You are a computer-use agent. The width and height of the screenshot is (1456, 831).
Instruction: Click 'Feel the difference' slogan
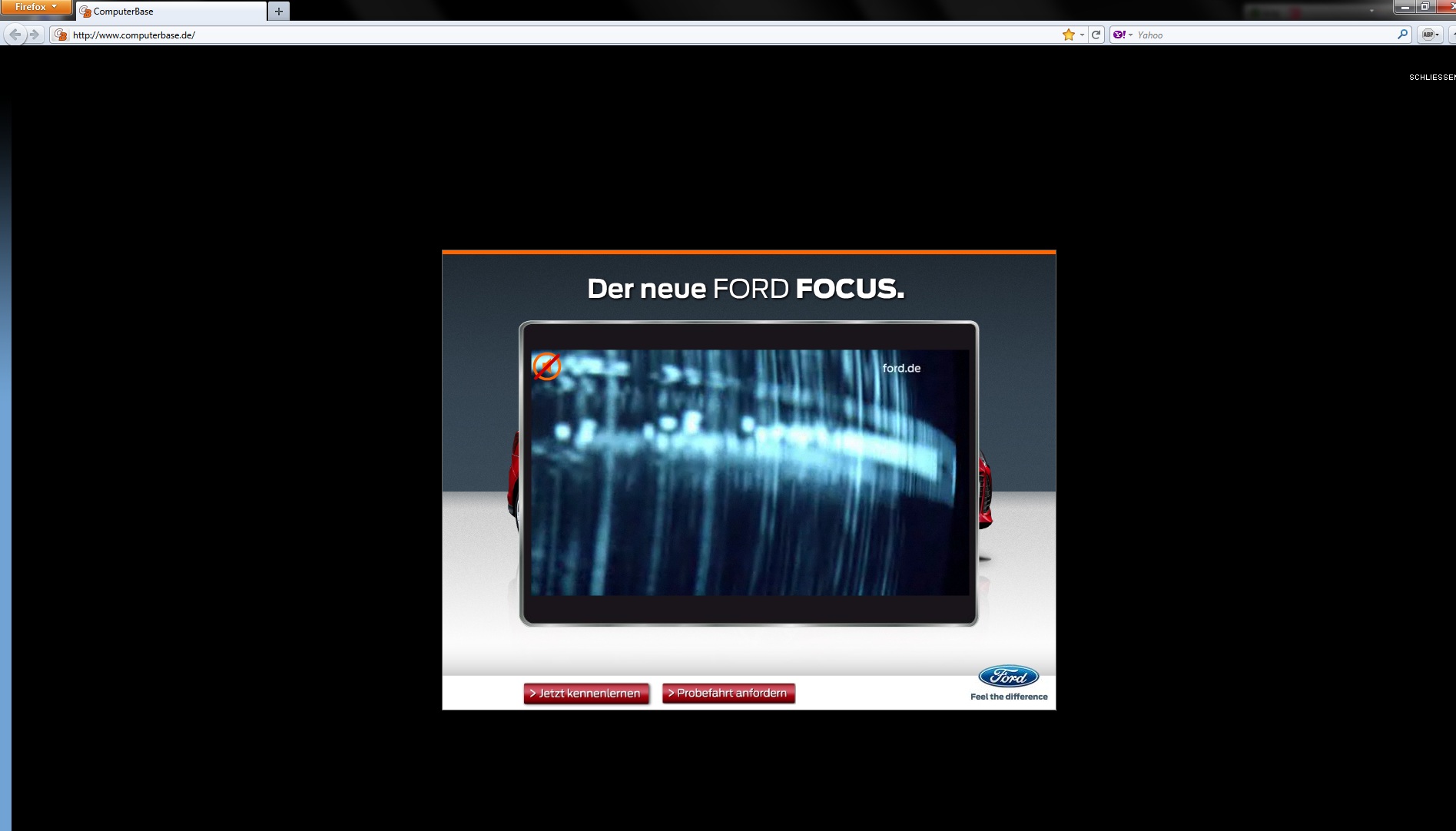click(x=1009, y=697)
